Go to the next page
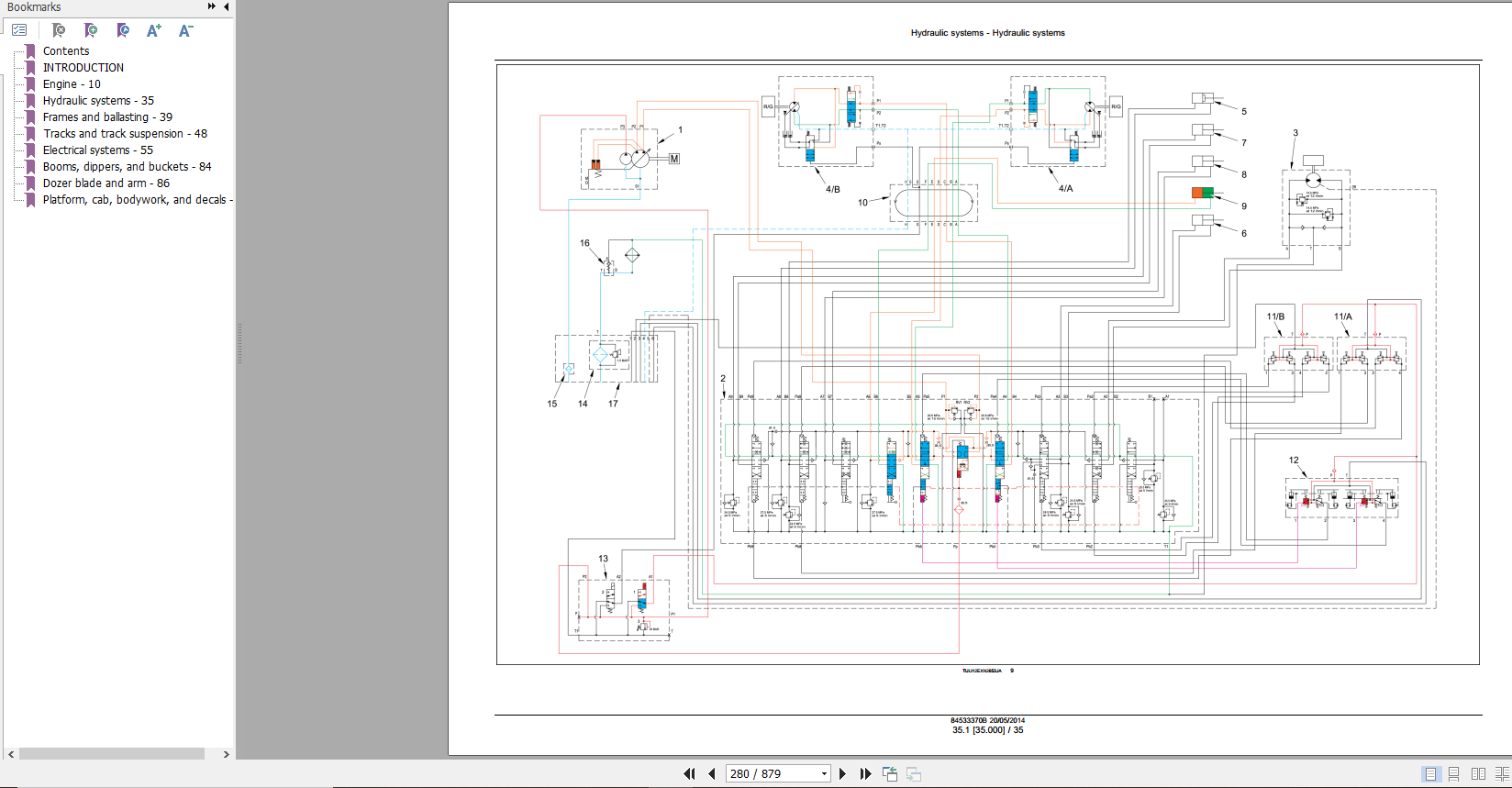 842,773
